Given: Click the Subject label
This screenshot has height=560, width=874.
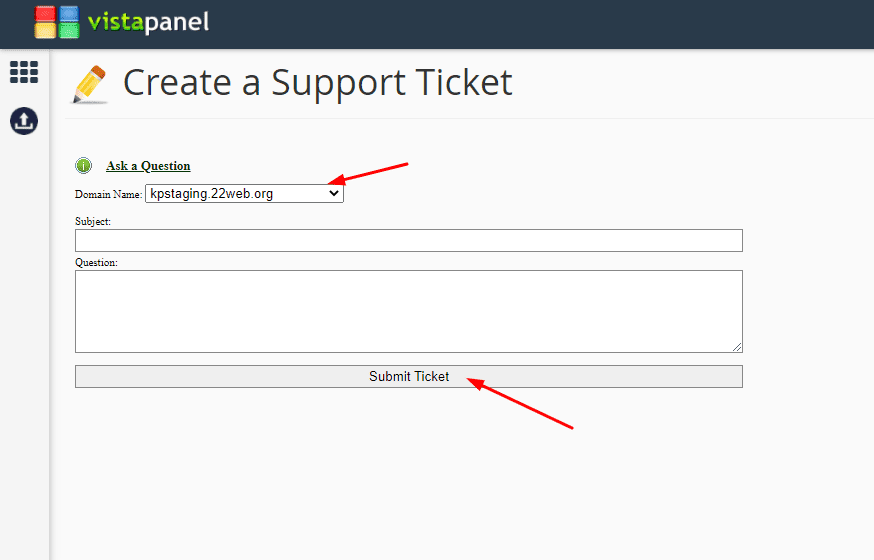Looking at the screenshot, I should [93, 221].
